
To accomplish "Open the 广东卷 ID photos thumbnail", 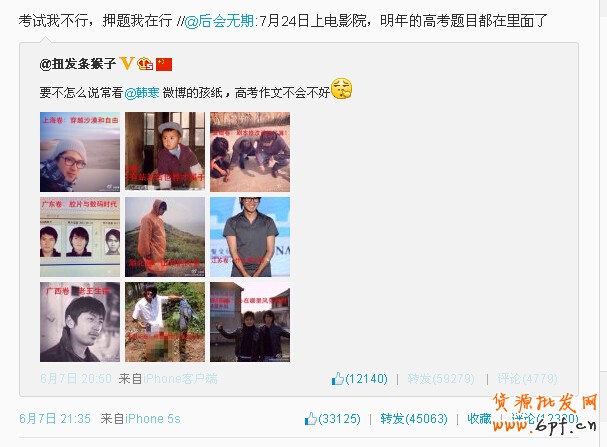I will pos(80,237).
